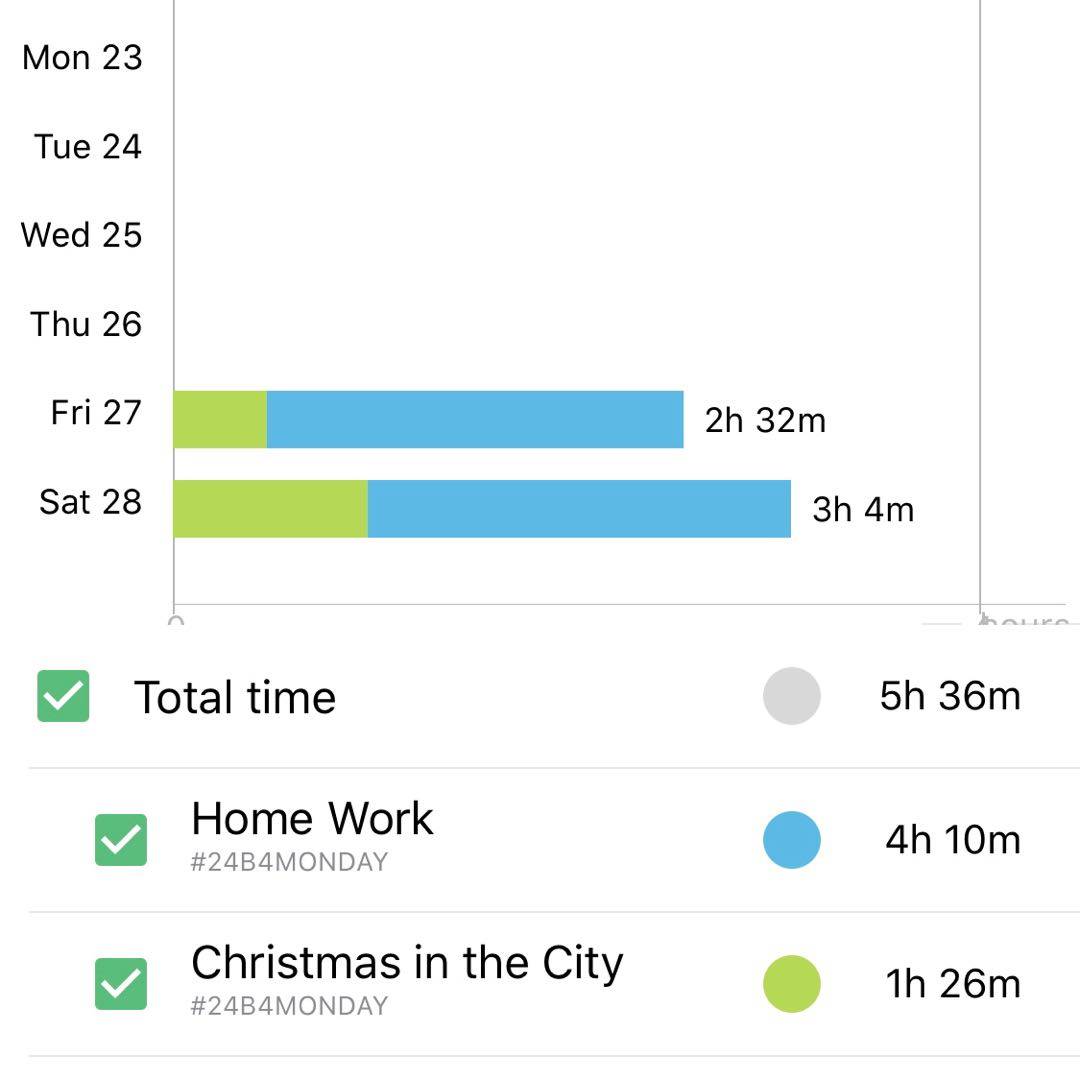Tap the gray Total time color circle
This screenshot has height=1080, width=1080.
point(791,696)
